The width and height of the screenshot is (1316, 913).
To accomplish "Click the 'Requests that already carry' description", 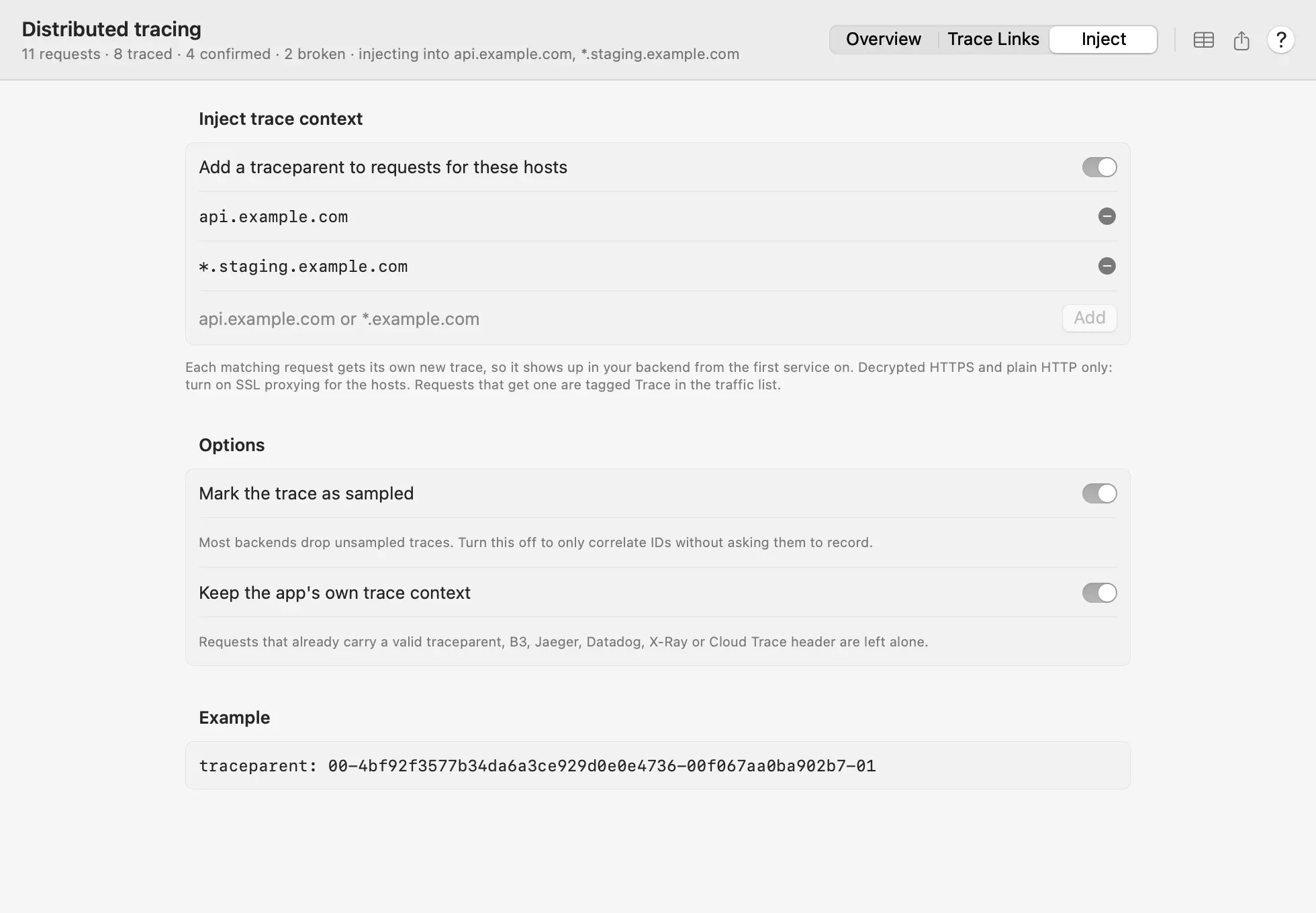I will point(563,642).
